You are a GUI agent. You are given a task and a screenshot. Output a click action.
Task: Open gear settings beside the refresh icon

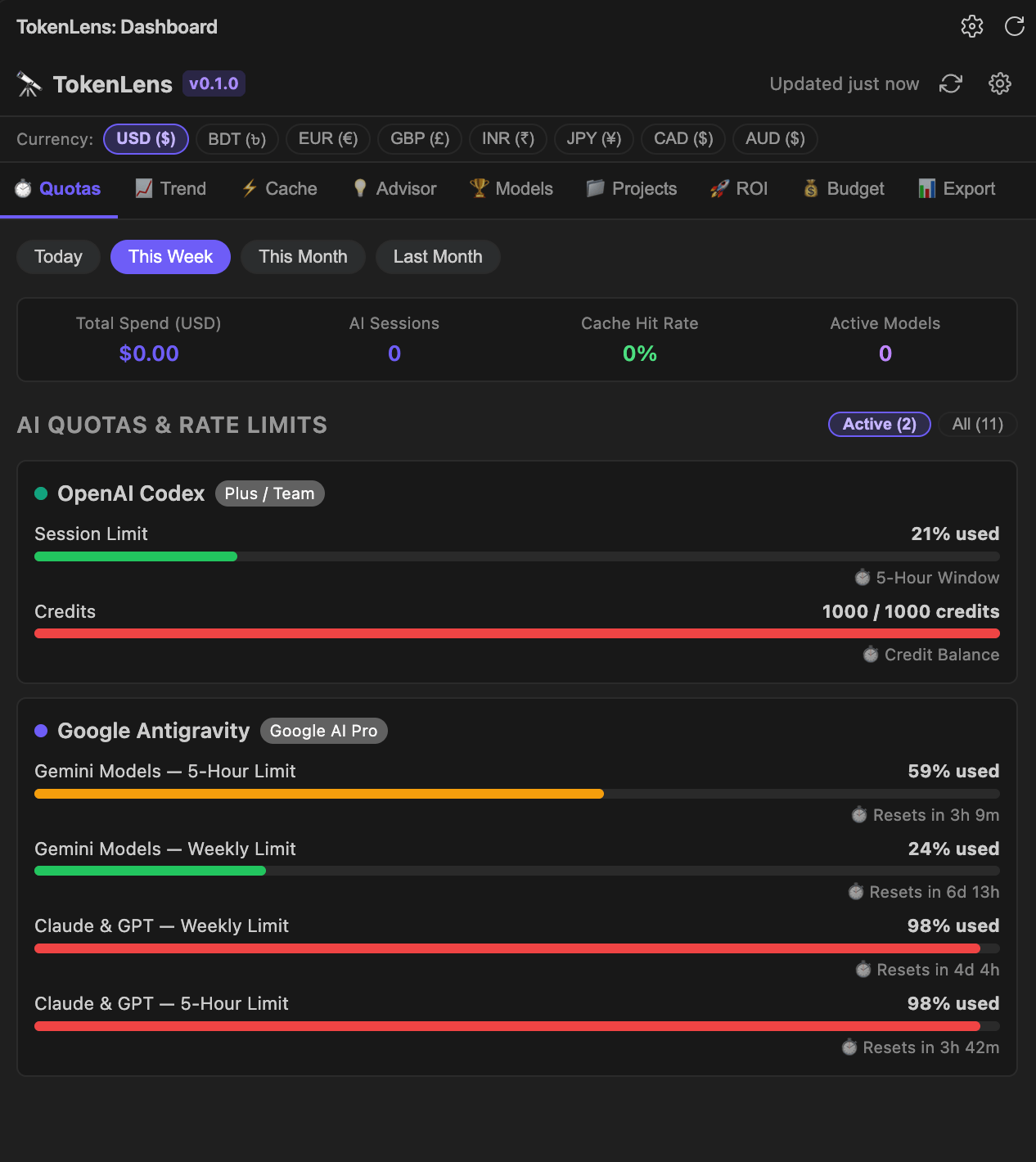click(1000, 83)
